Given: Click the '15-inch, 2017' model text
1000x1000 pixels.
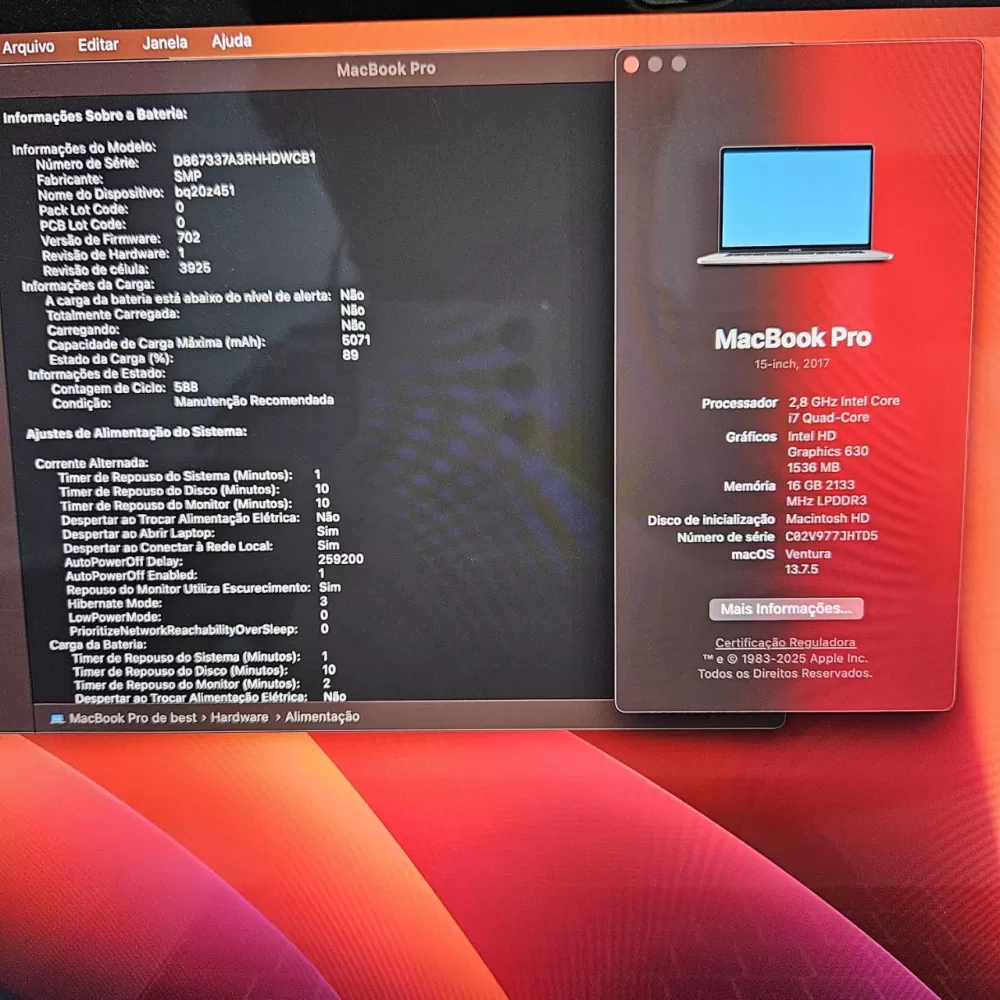Looking at the screenshot, I should 791,364.
